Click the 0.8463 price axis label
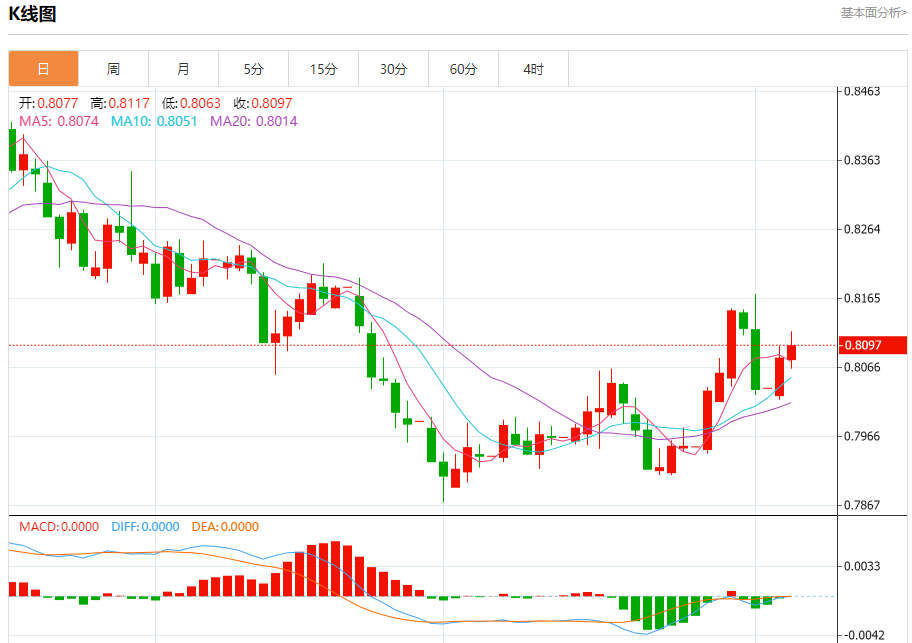912x643 pixels. click(x=862, y=91)
